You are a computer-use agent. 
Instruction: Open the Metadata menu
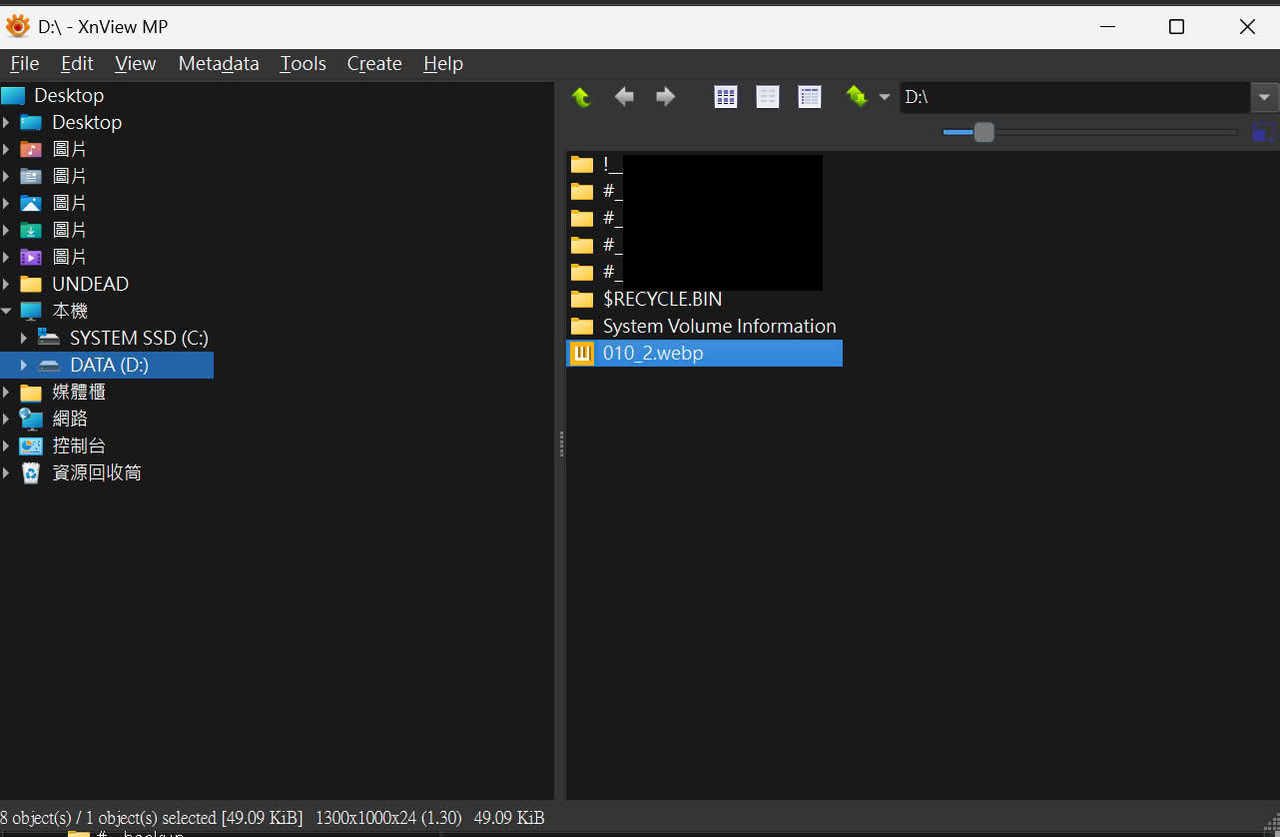tap(218, 64)
